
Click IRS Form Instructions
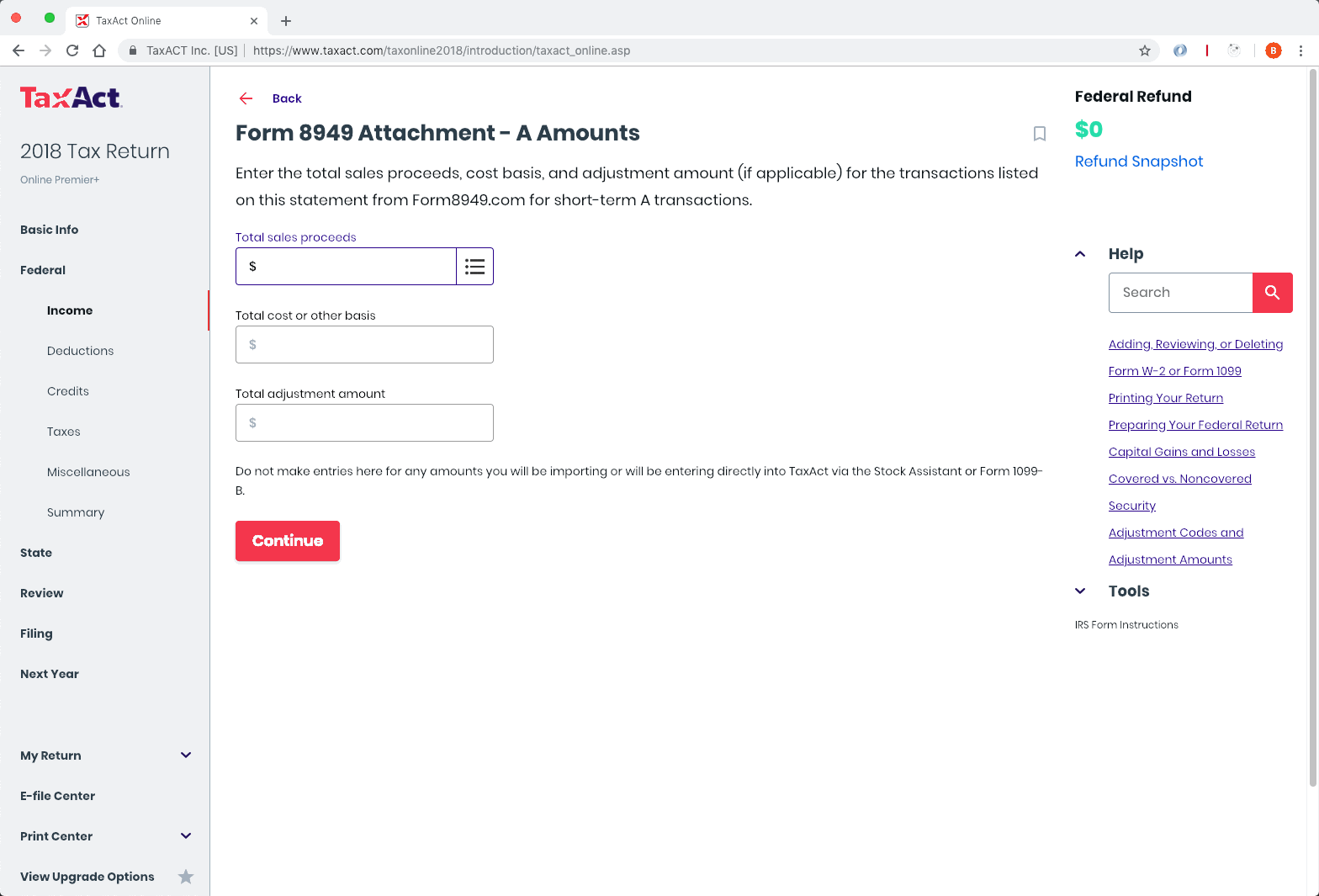point(1126,625)
